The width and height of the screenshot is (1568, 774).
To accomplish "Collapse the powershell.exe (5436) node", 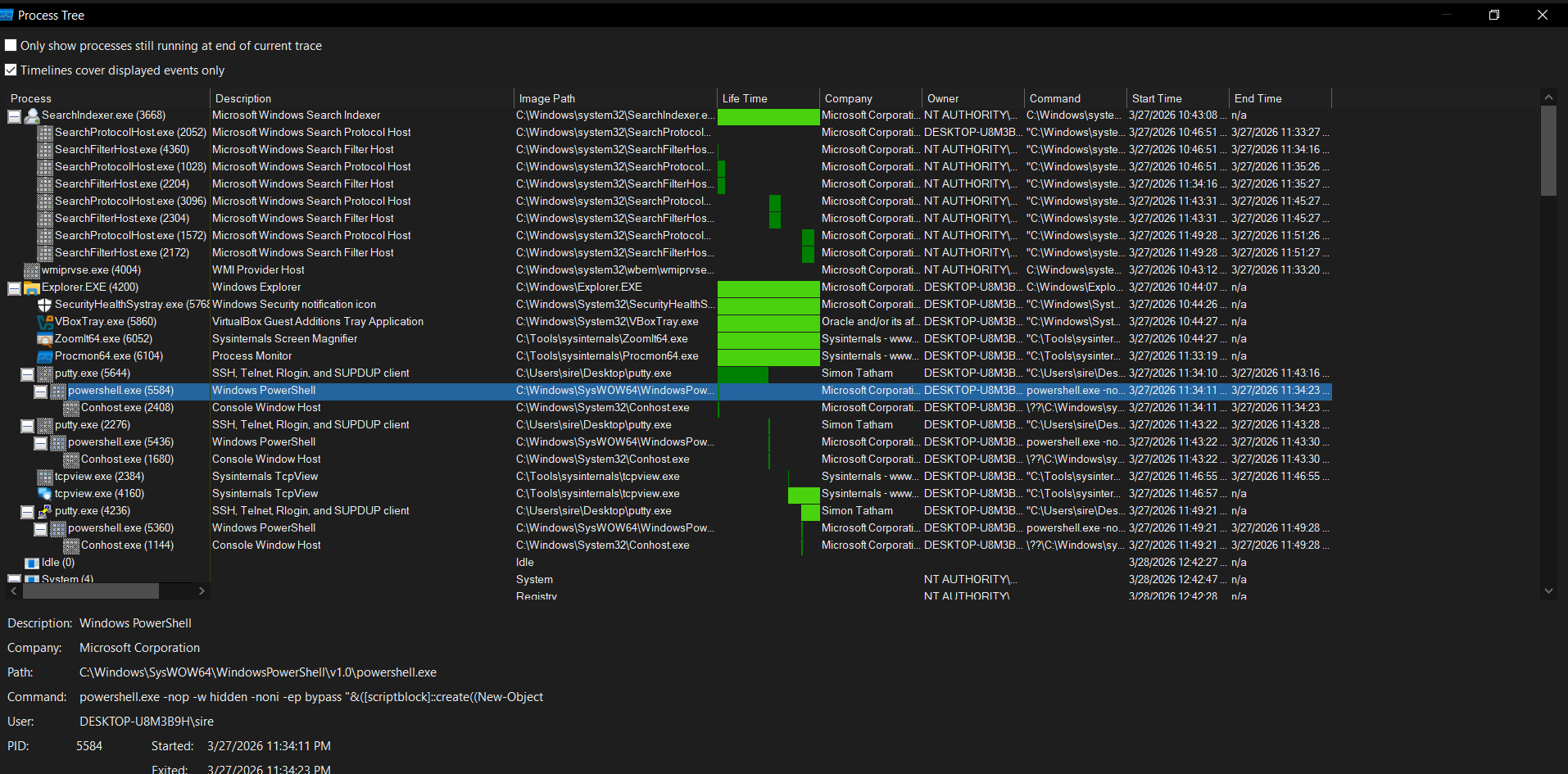I will coord(40,443).
